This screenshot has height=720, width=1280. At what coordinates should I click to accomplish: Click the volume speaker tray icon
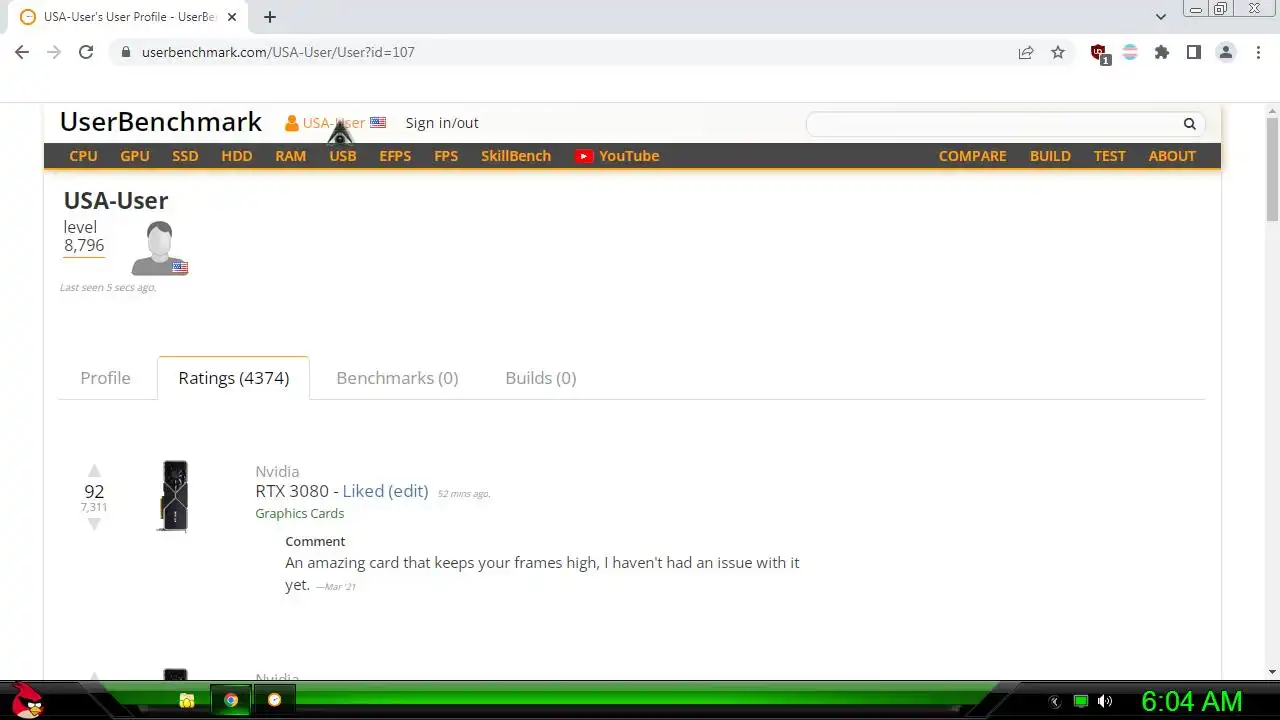1105,701
